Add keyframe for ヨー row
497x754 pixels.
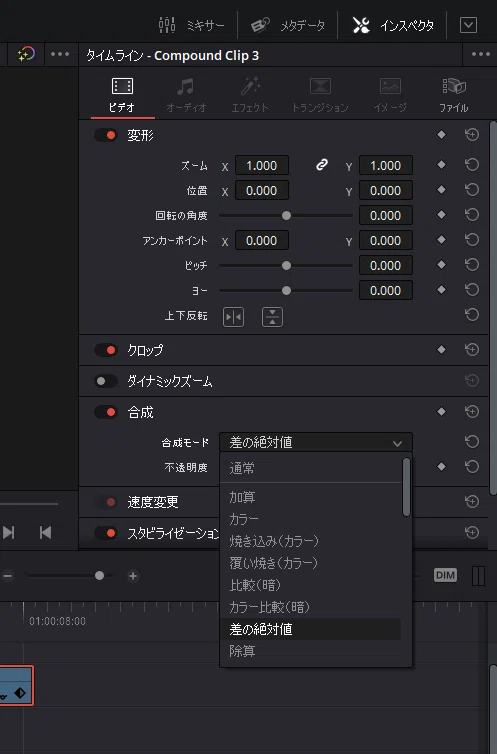[441, 289]
